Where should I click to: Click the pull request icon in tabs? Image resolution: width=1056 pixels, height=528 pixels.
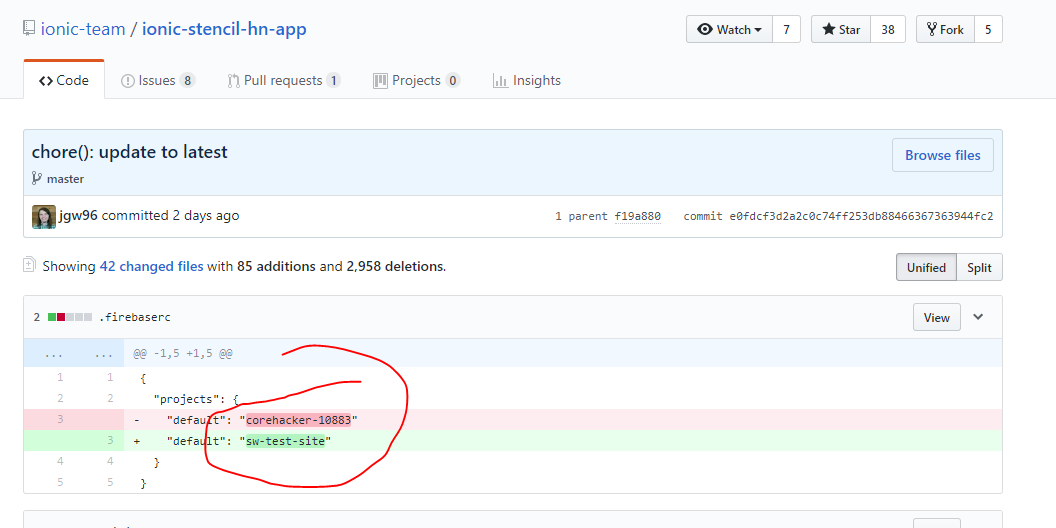(x=234, y=81)
